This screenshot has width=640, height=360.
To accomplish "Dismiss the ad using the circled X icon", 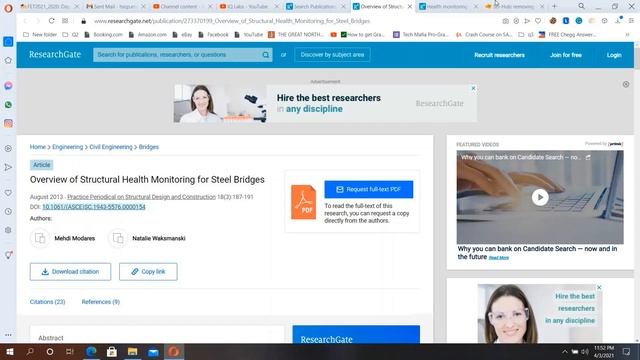I will coord(626,84).
